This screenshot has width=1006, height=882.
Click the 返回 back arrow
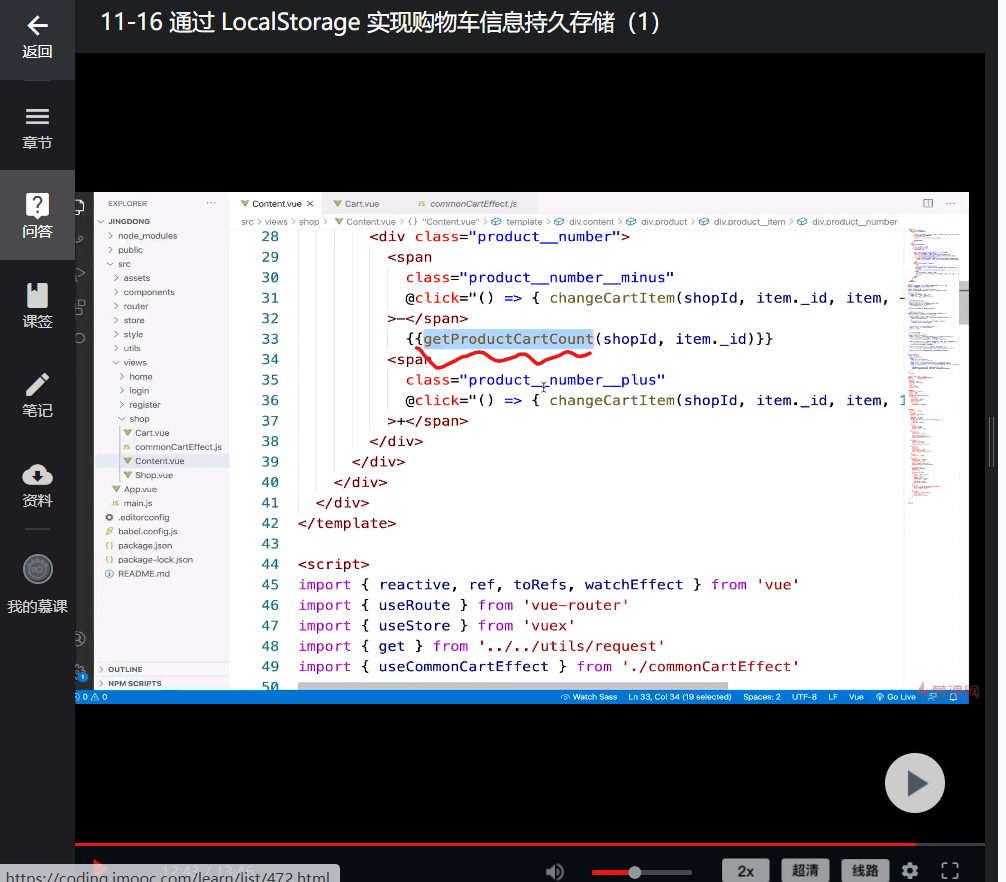(37, 37)
